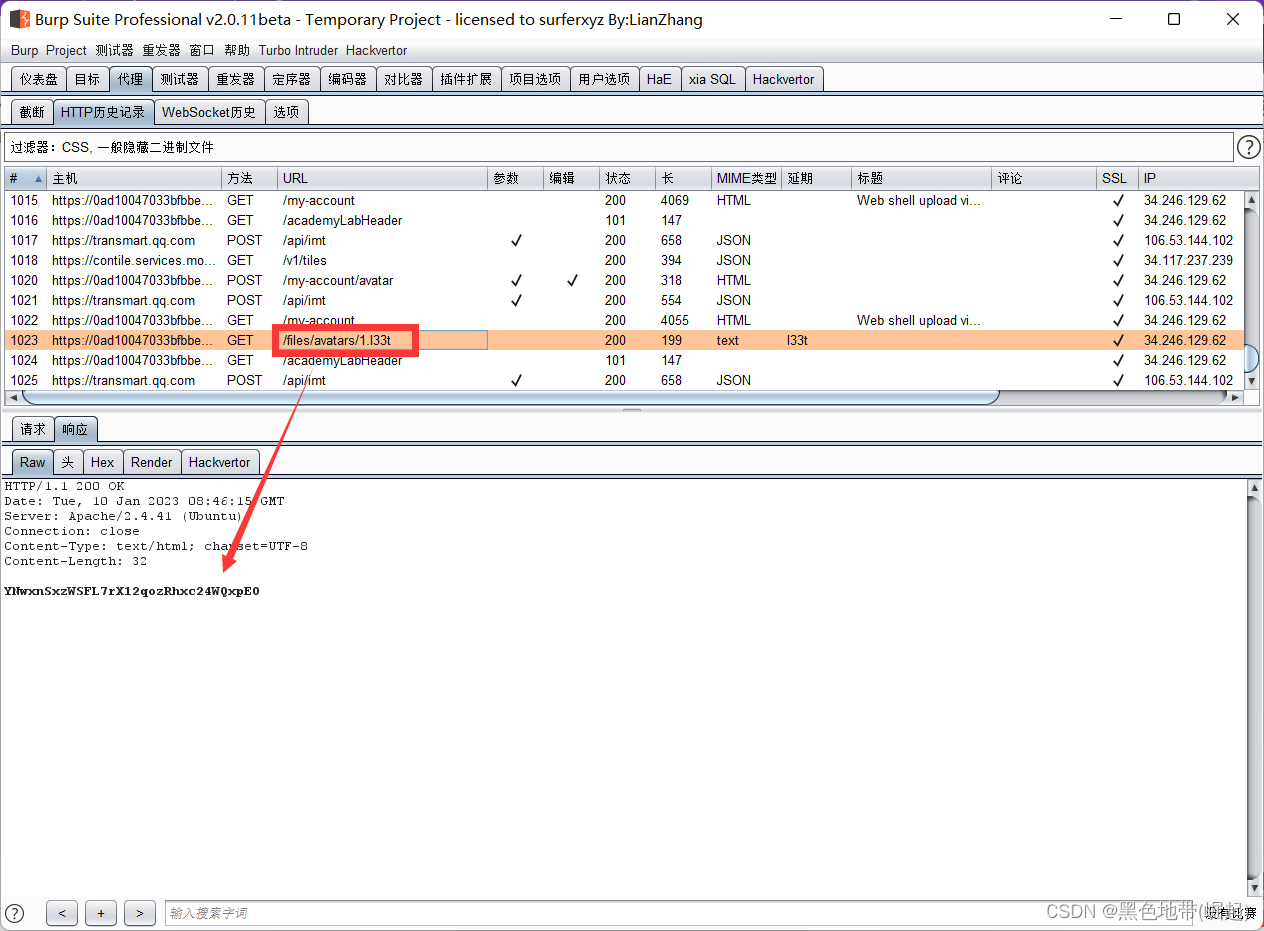Select the Render view tab
This screenshot has height=931, width=1264.
(x=151, y=462)
